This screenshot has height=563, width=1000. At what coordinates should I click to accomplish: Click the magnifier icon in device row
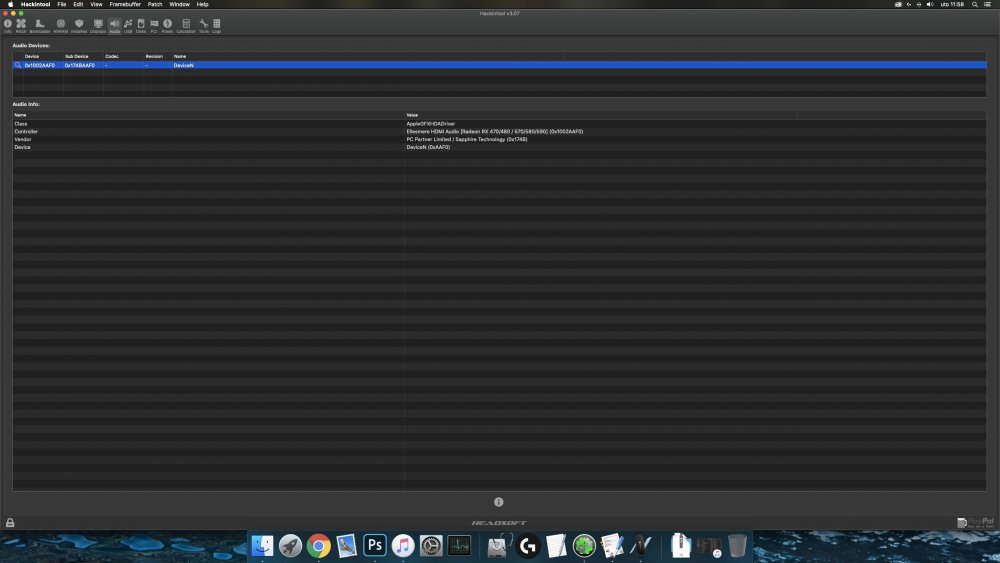click(18, 65)
